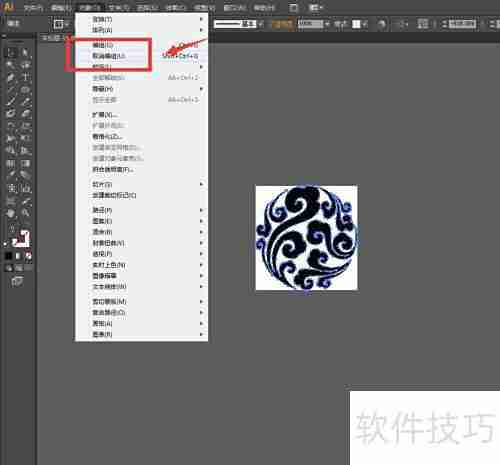Select the Paintbrush tool
This screenshot has width=500, height=465.
11,102
